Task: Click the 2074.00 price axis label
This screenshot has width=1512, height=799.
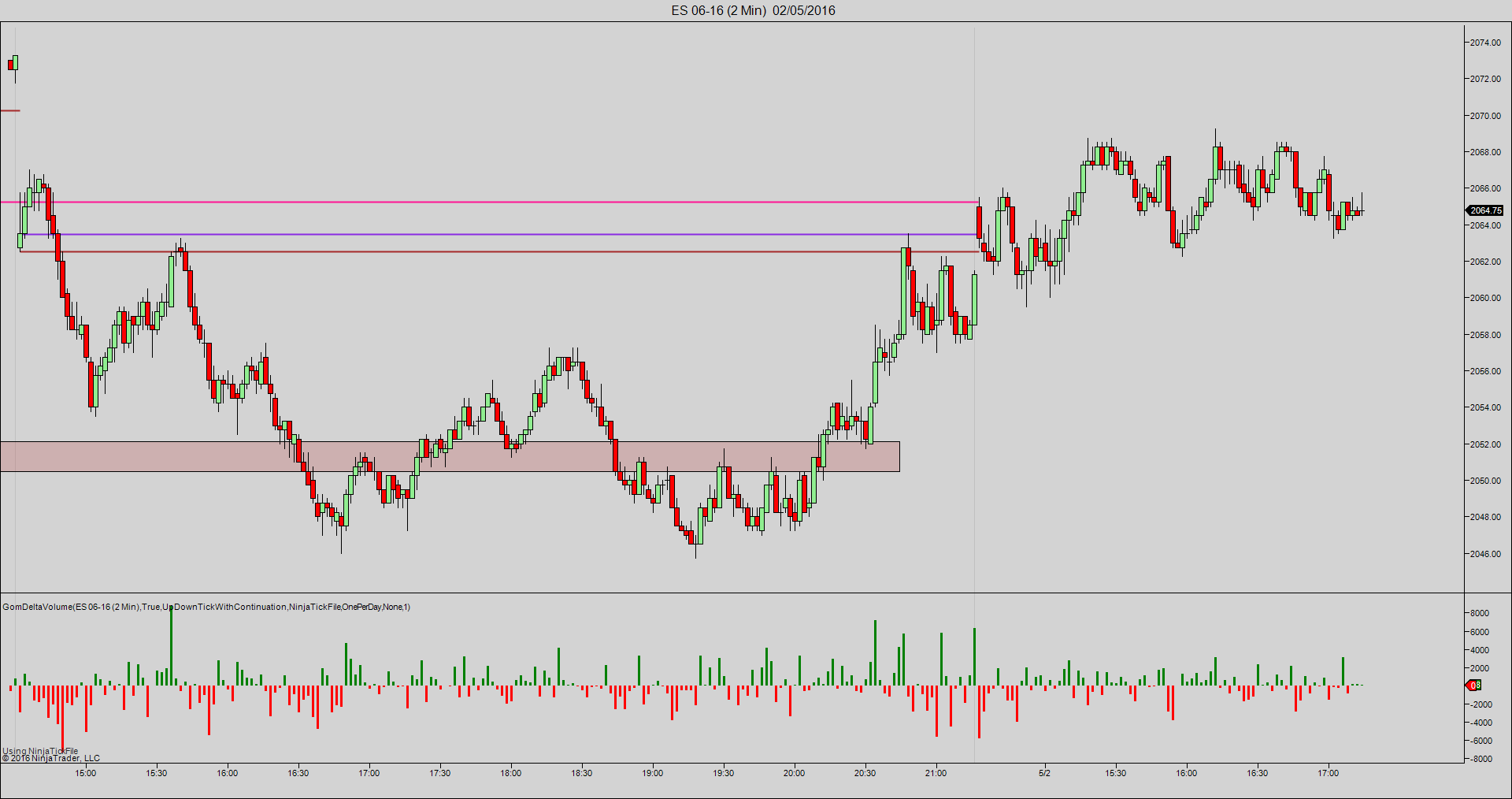Action: coord(1485,43)
